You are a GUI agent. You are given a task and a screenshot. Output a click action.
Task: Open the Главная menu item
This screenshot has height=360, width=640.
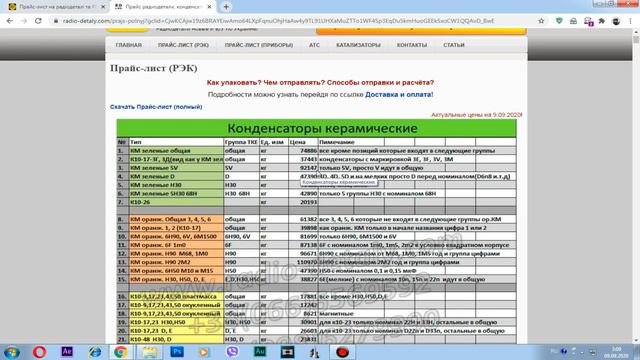(x=129, y=45)
